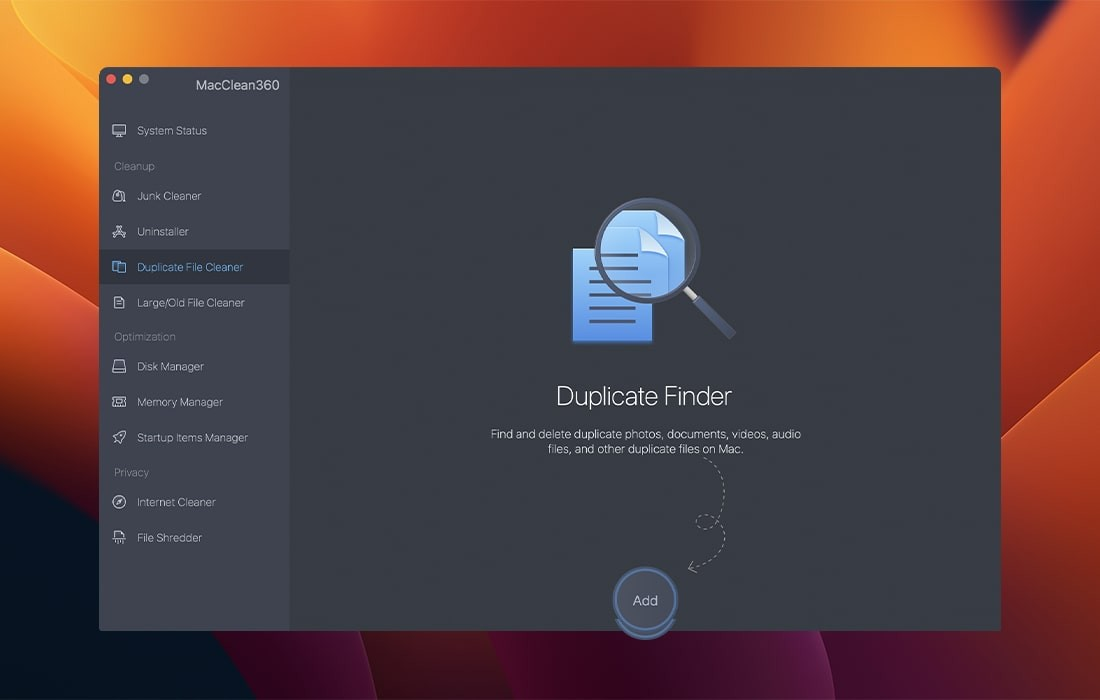Click the magnifying glass documents illustration
The image size is (1100, 700).
pos(650,272)
